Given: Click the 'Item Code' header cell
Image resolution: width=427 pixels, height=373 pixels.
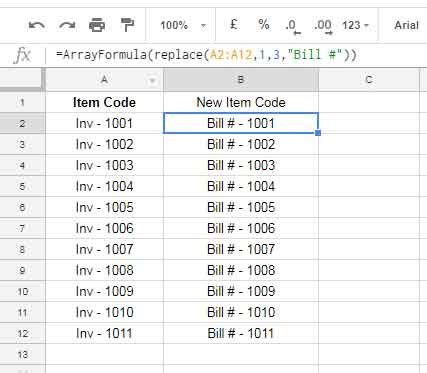Looking at the screenshot, I should click(x=104, y=102).
